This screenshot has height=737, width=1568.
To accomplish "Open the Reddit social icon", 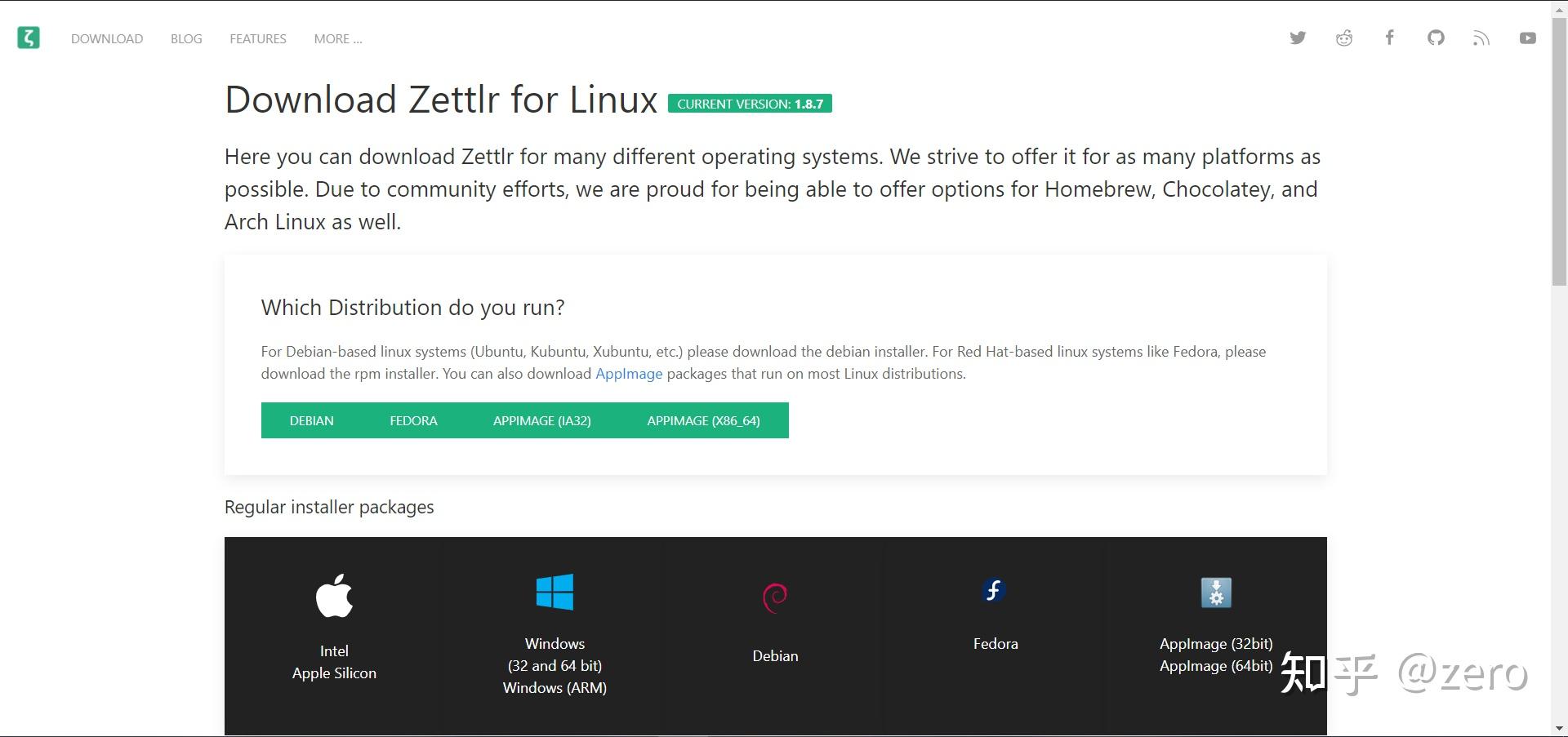I will (1343, 38).
